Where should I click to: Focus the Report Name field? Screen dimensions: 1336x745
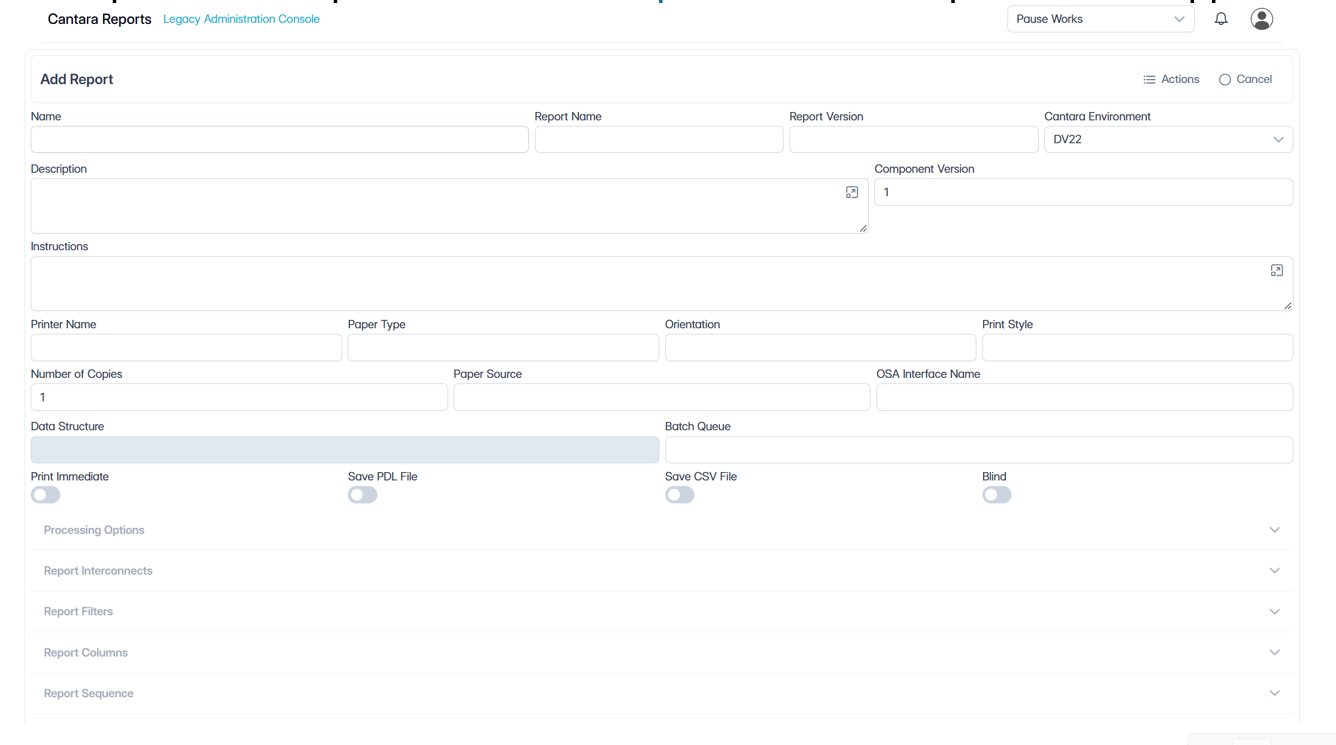coord(659,139)
